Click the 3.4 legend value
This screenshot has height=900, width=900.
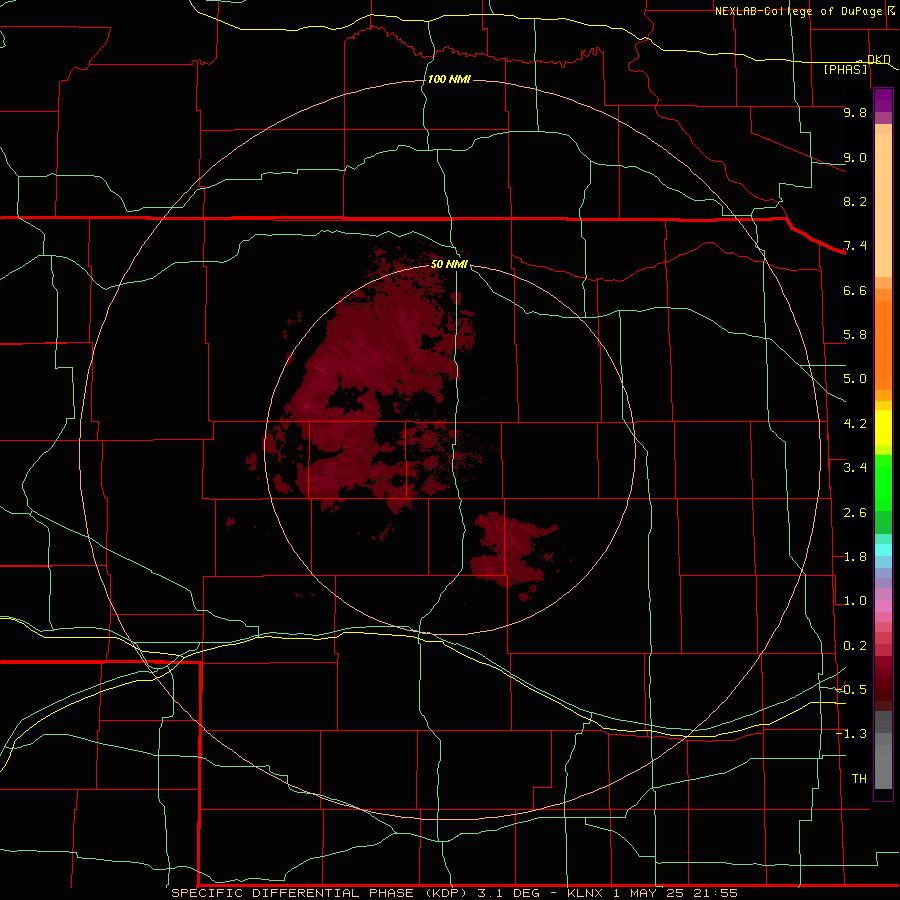(855, 468)
